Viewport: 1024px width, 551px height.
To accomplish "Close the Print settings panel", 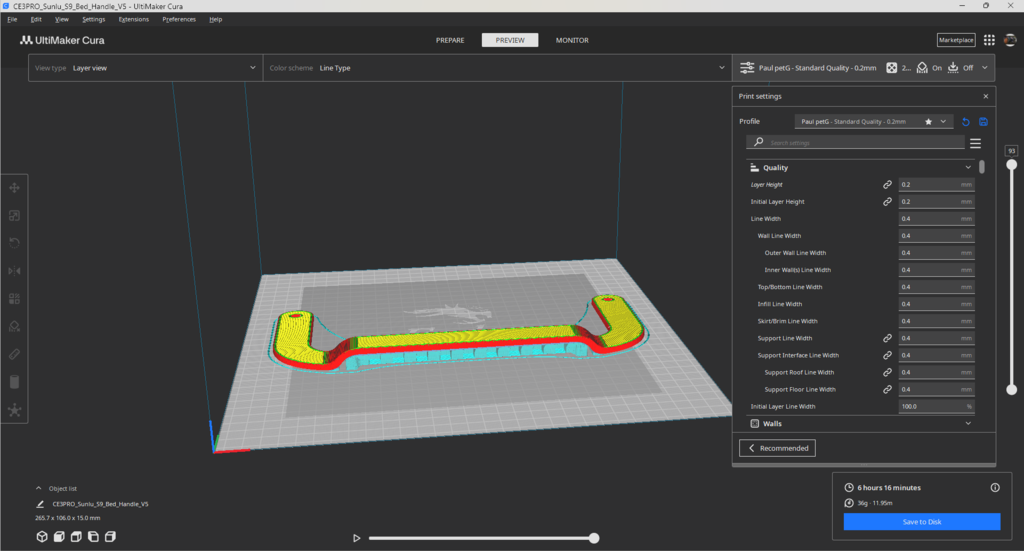I will [x=985, y=96].
